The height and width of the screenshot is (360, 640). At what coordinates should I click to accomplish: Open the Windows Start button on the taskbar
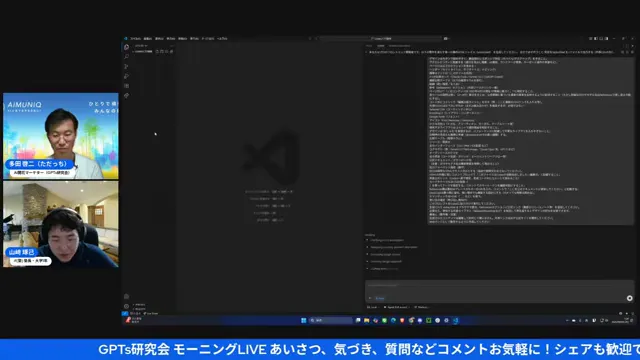click(304, 320)
